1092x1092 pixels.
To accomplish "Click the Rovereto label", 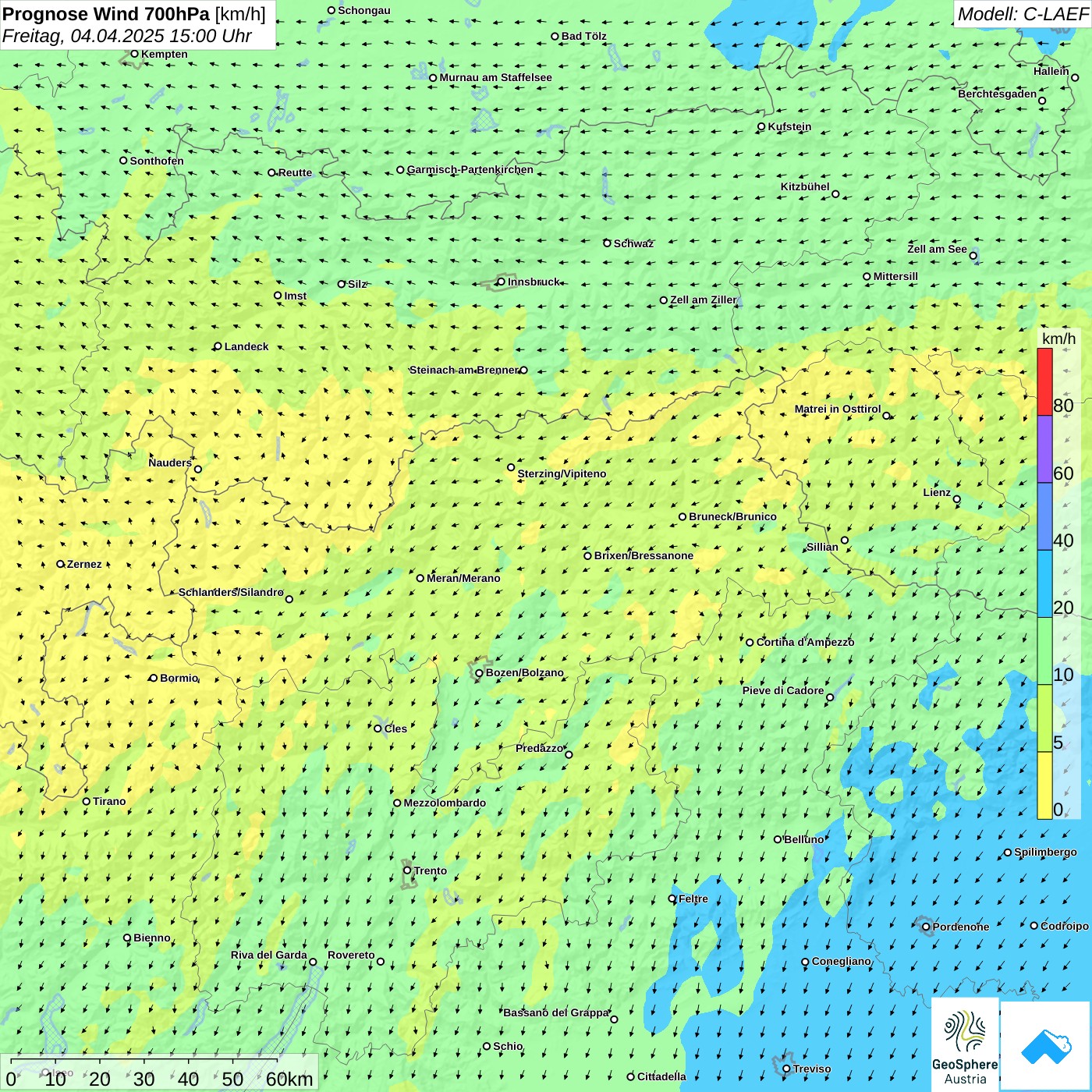I will 351,955.
